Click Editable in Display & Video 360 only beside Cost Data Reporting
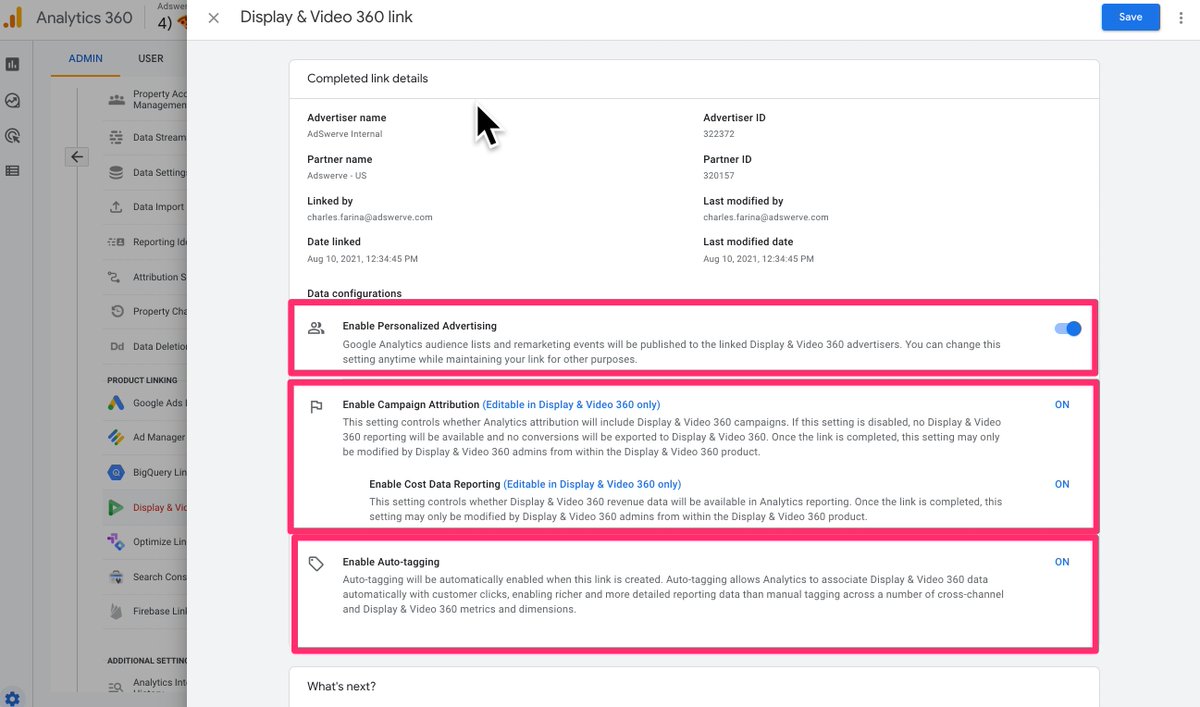Image resolution: width=1200 pixels, height=707 pixels. [592, 484]
